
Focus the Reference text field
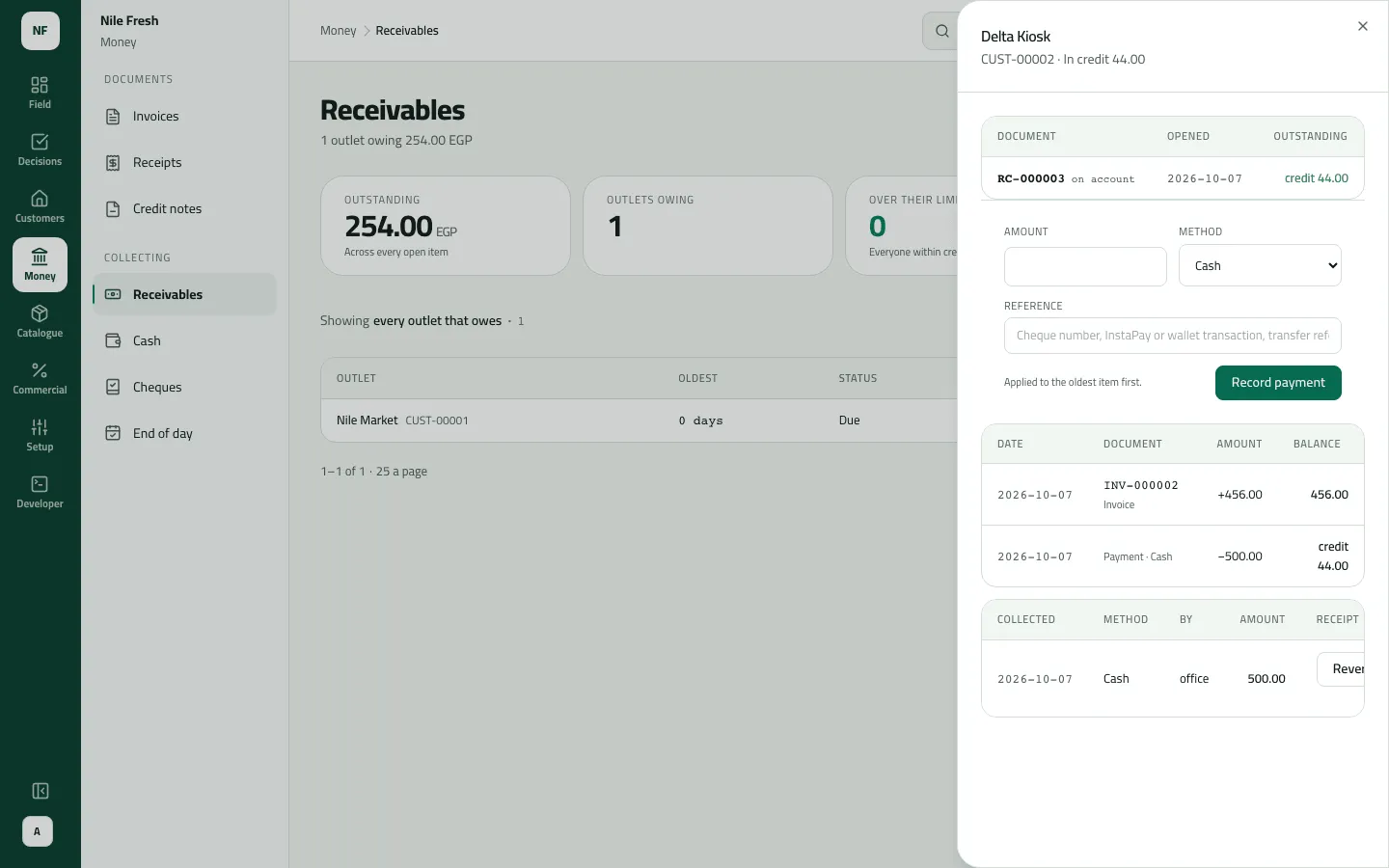pos(1173,336)
